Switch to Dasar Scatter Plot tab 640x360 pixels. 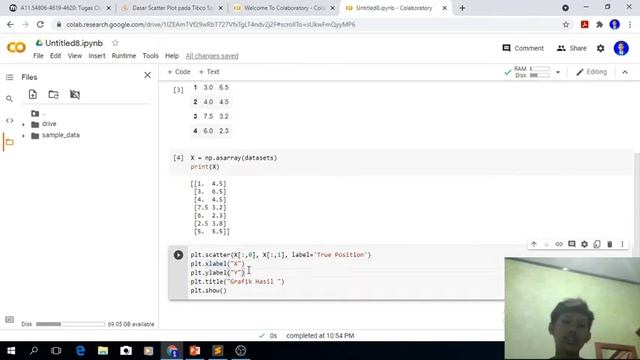172,8
